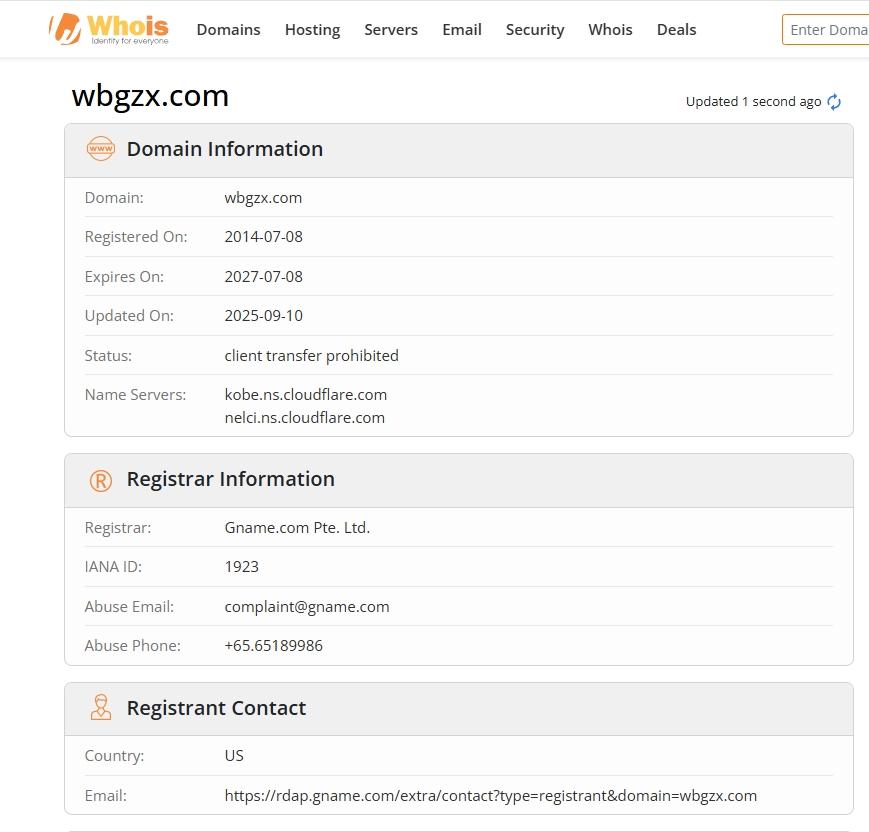This screenshot has height=832, width=869.
Task: Click the Updated On: label
Action: pos(129,316)
